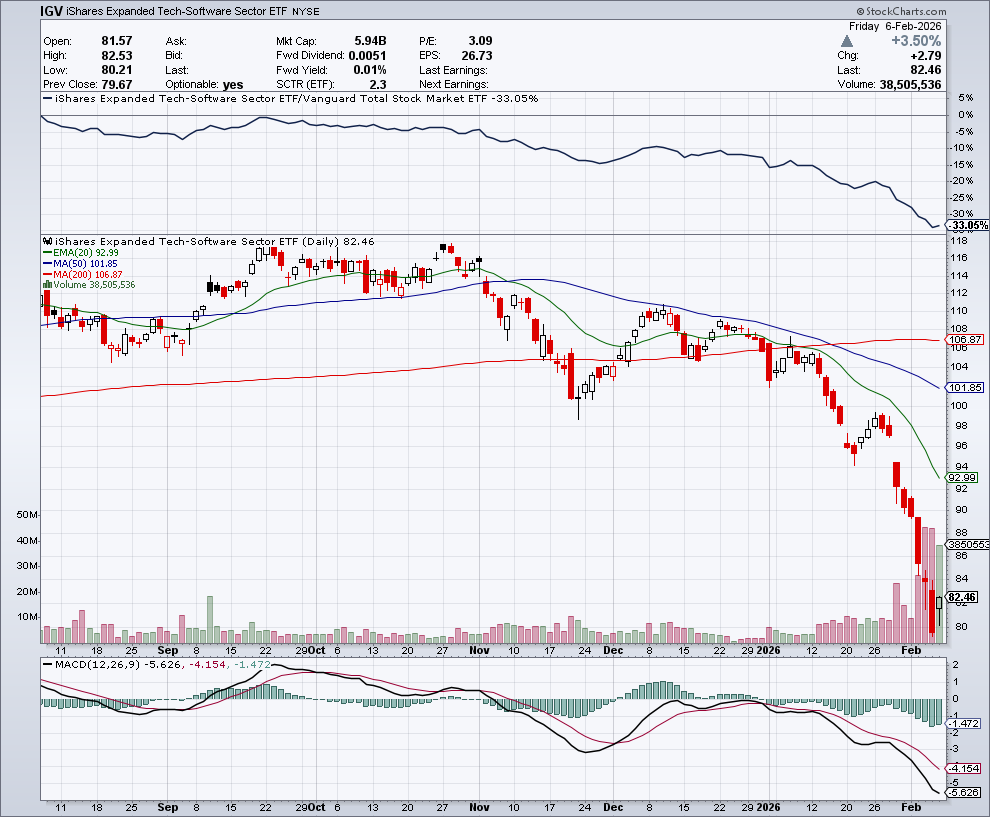Click the Feb label on price chart date axis
The image size is (990, 817).
click(911, 650)
